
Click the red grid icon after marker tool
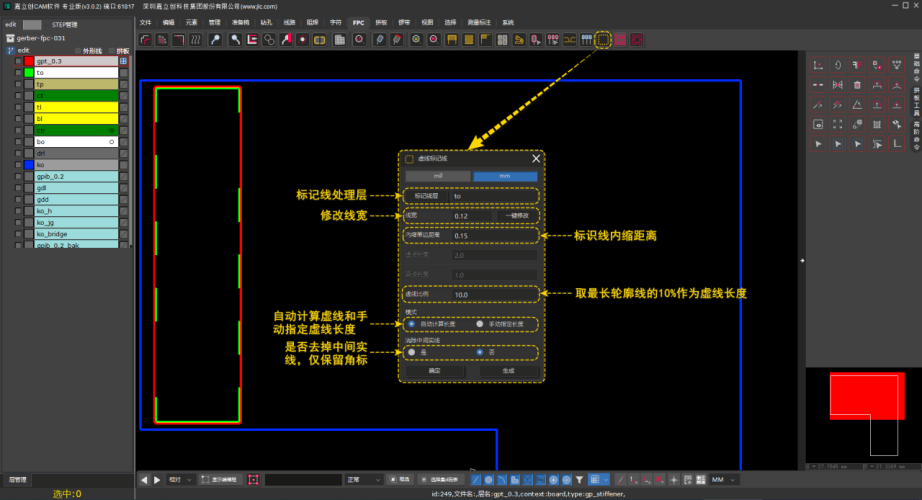click(620, 40)
